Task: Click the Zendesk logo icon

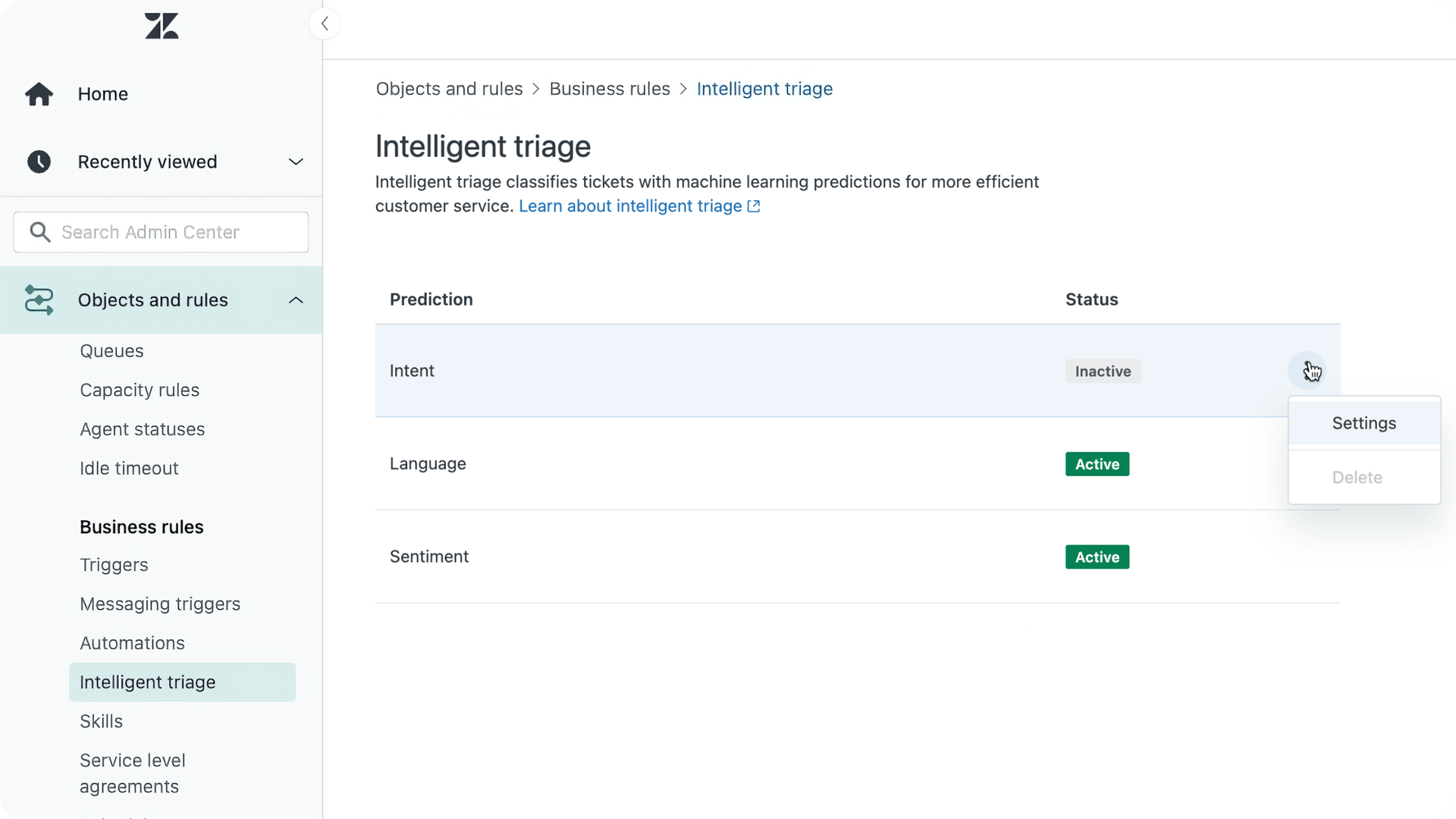Action: tap(162, 26)
